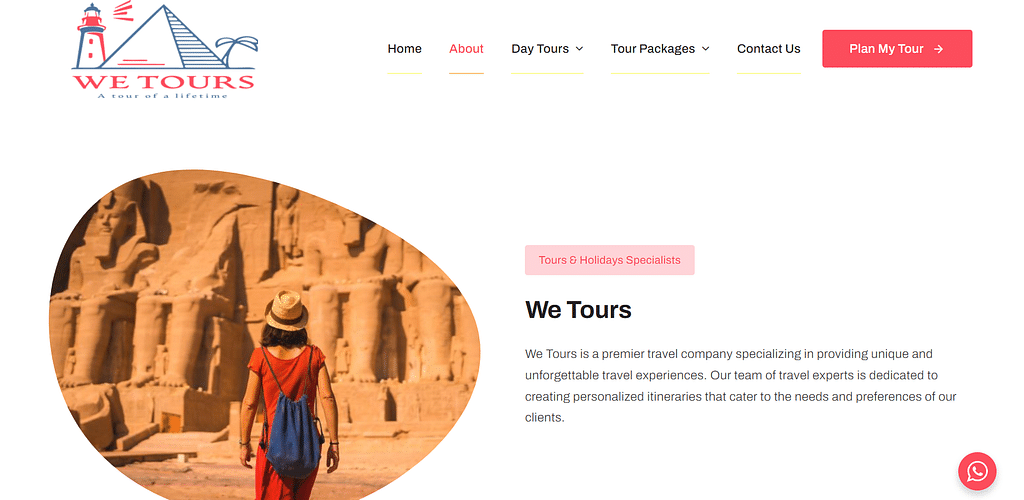This screenshot has width=1024, height=500.
Task: Click arrow icon in Plan My Tour
Action: 938,49
